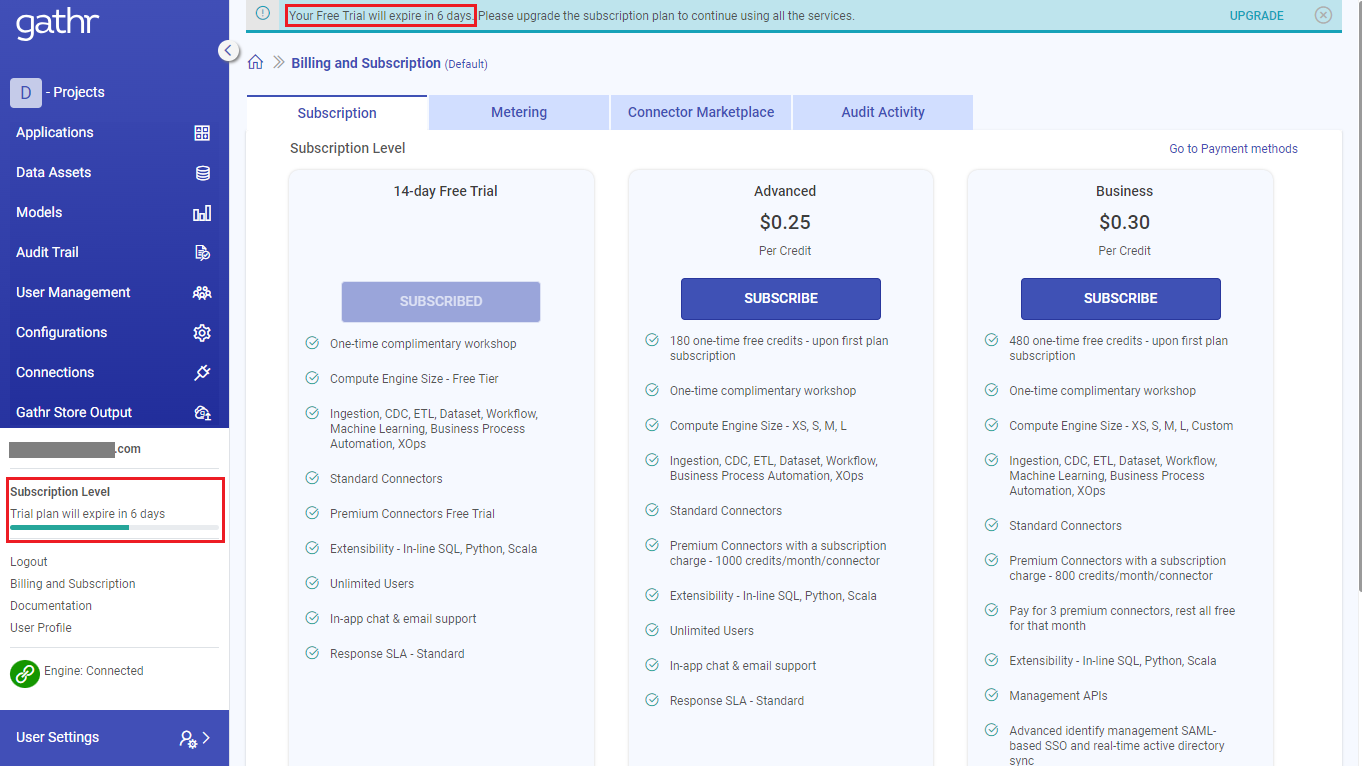Subscribe to the Business plan
1362x766 pixels.
click(1121, 298)
